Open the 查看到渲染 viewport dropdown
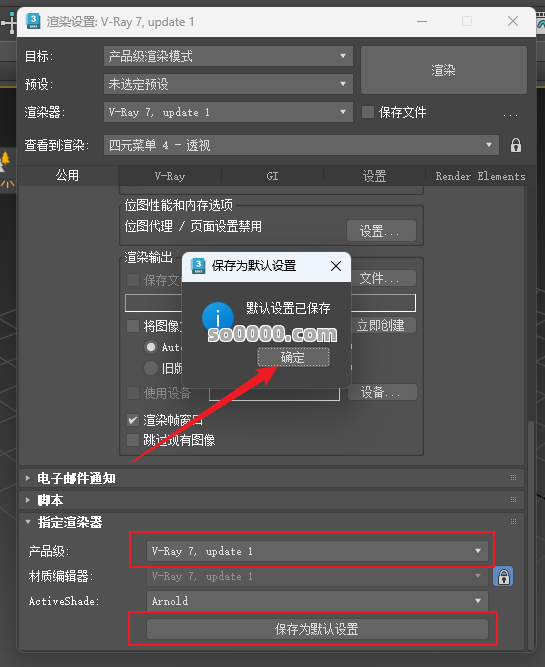Viewport: 545px width, 667px height. pyautogui.click(x=301, y=145)
